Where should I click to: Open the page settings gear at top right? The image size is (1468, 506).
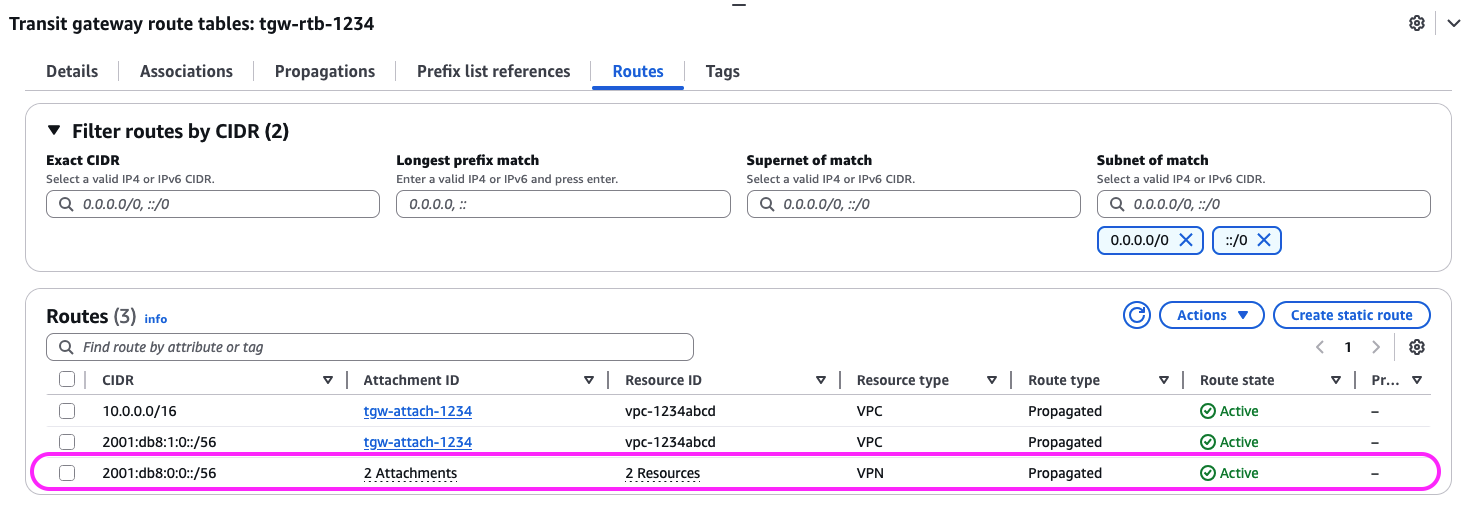click(1416, 23)
